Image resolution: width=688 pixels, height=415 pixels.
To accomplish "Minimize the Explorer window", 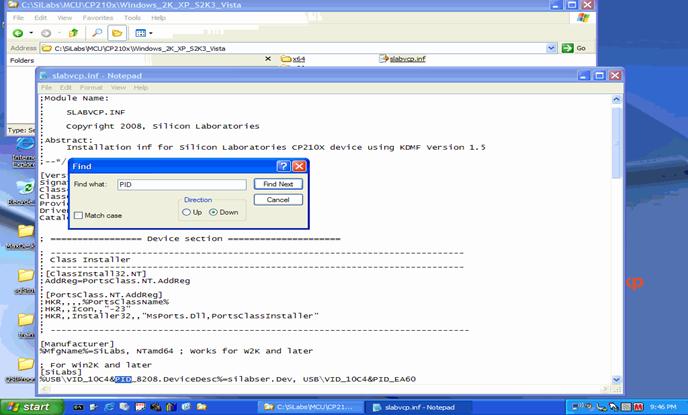I will coord(555,5).
